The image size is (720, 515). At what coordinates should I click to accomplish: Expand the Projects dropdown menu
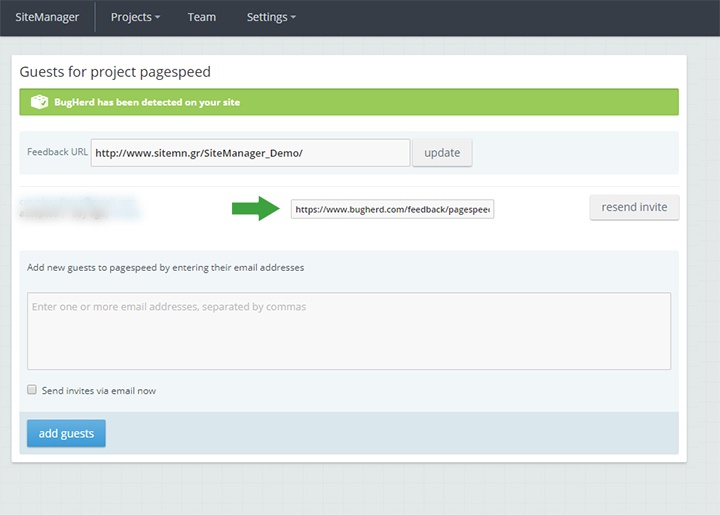(135, 17)
